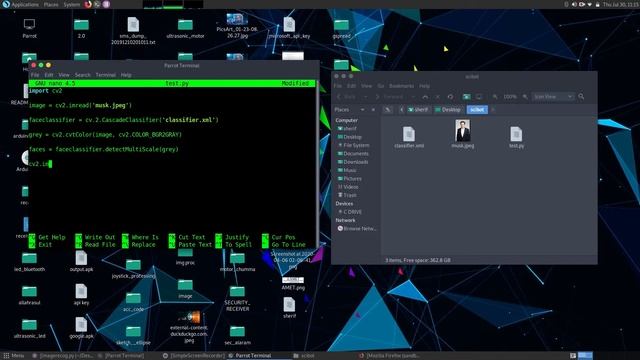Click the scibot breadcrumb in path bar
Image resolution: width=640 pixels, height=360 pixels.
point(477,110)
